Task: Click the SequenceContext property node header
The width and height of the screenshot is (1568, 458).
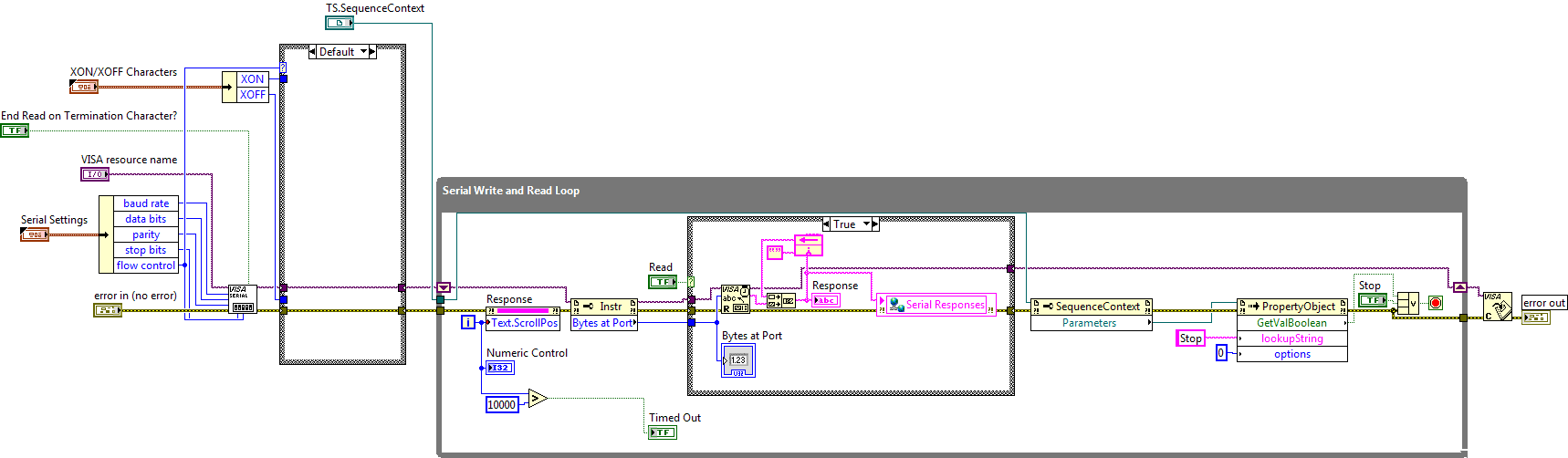Action: pyautogui.click(x=1092, y=307)
